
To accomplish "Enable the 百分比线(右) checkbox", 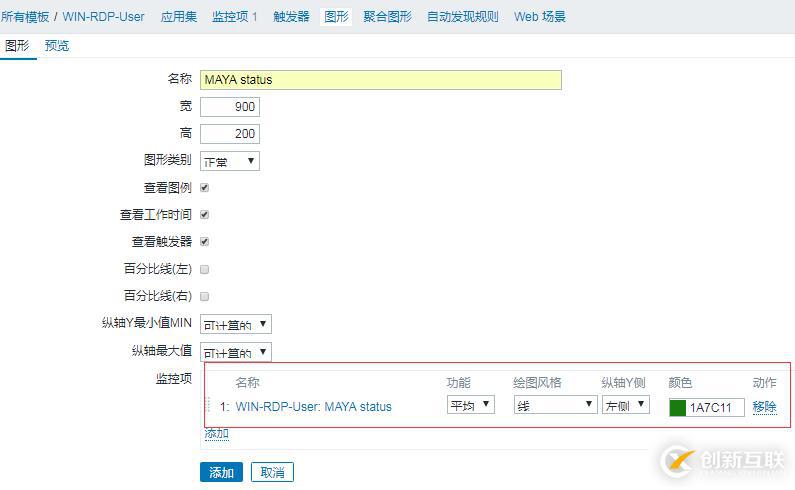I will click(205, 296).
